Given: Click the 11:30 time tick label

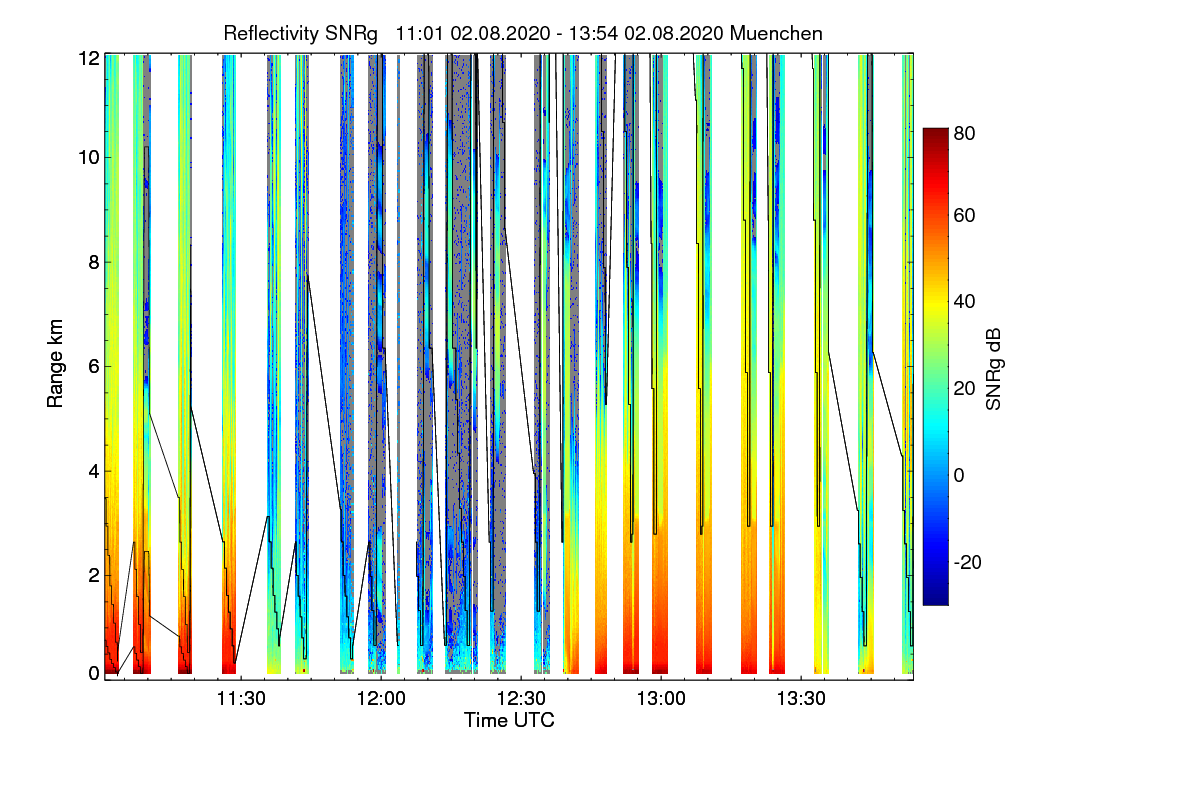Looking at the screenshot, I should click(240, 699).
